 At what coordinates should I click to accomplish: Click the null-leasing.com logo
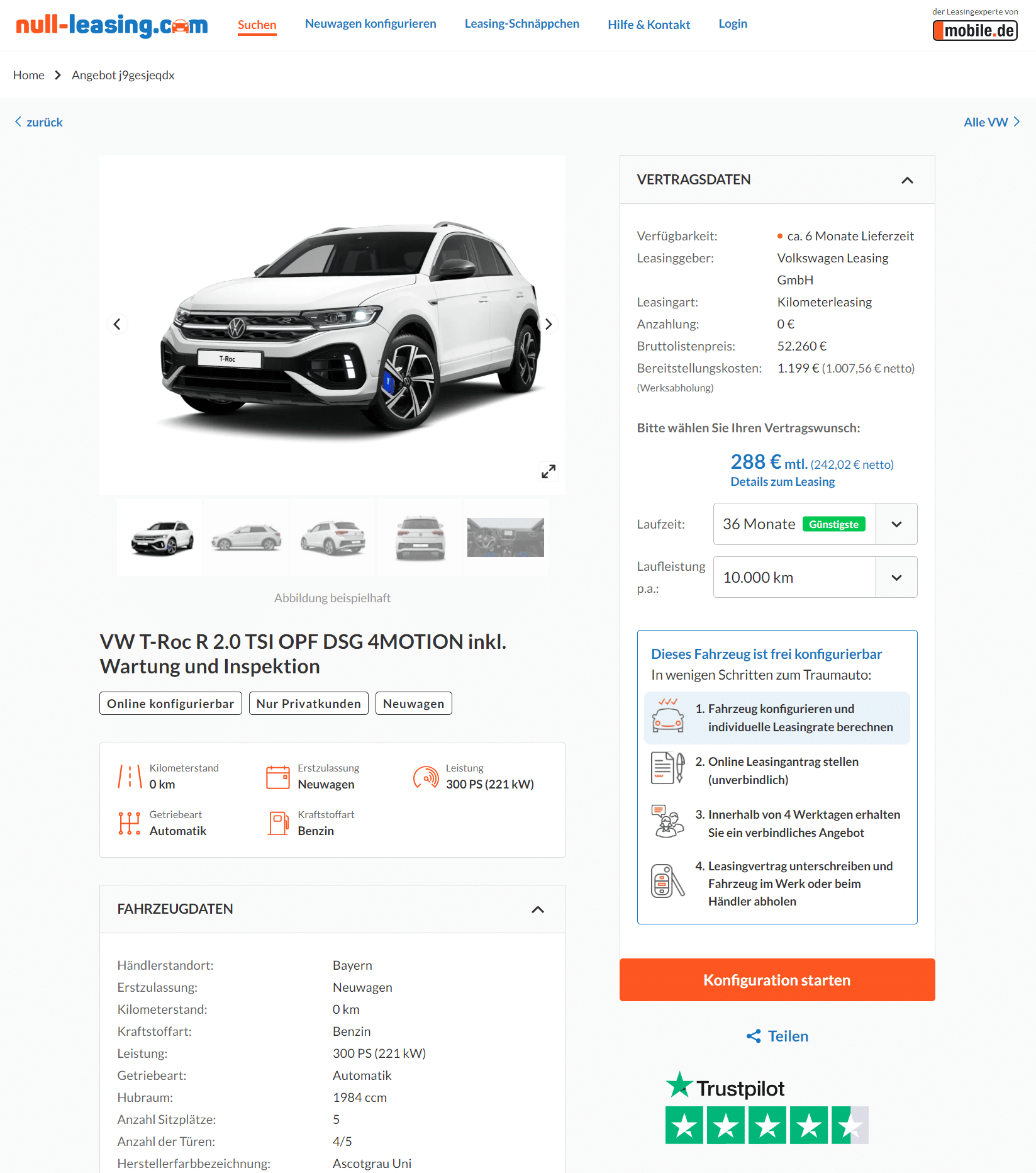pyautogui.click(x=111, y=25)
